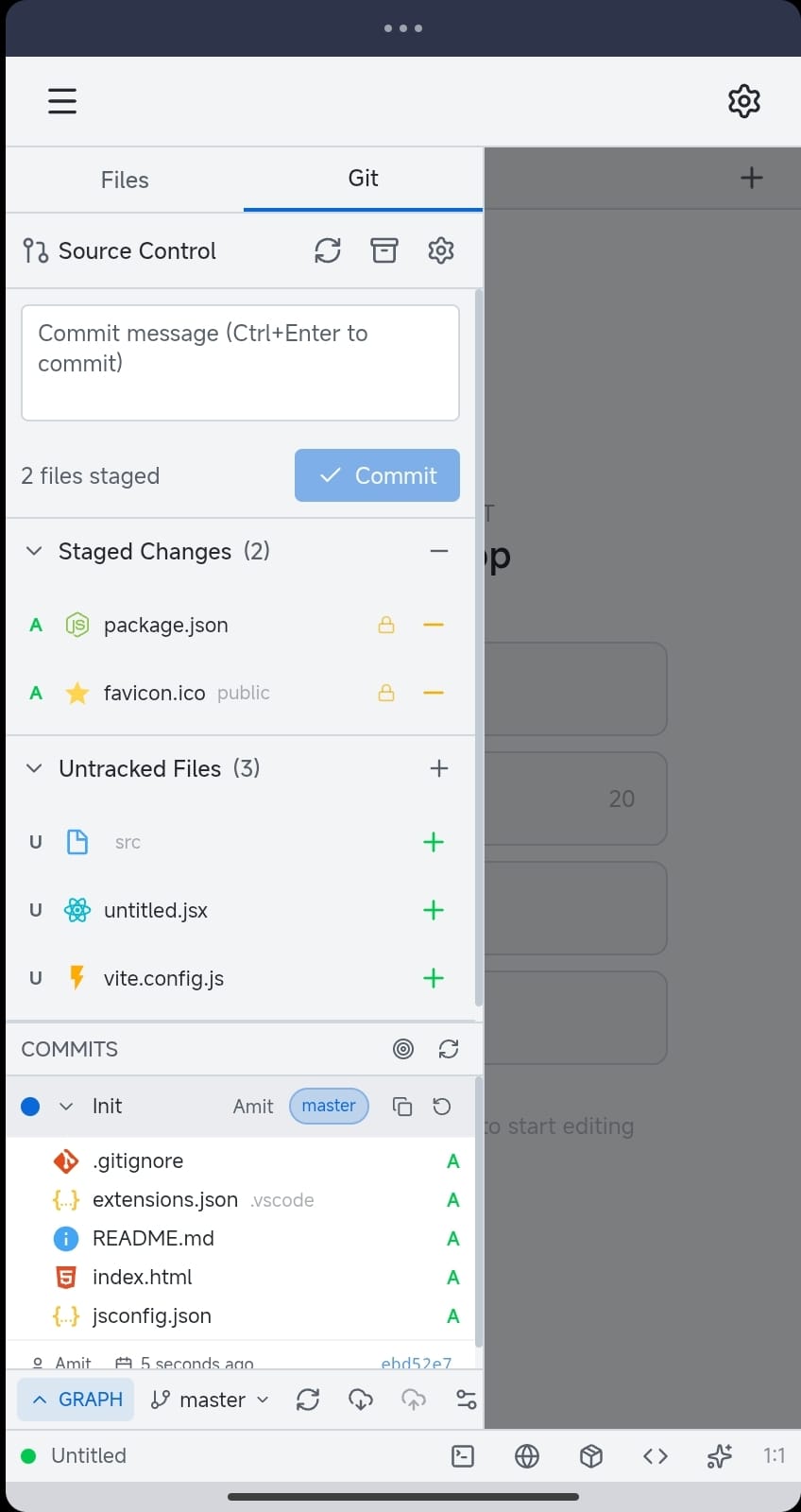
Task: Click the revert icon on Init commit
Action: point(441,1106)
